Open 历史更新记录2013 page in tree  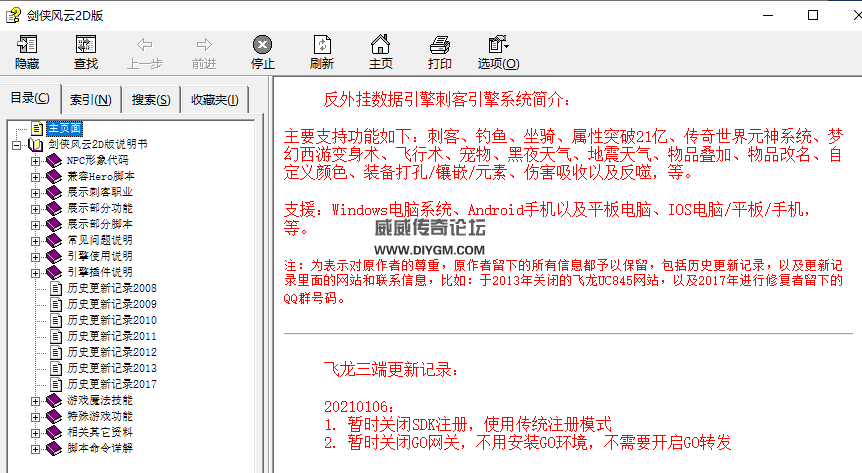(x=111, y=368)
